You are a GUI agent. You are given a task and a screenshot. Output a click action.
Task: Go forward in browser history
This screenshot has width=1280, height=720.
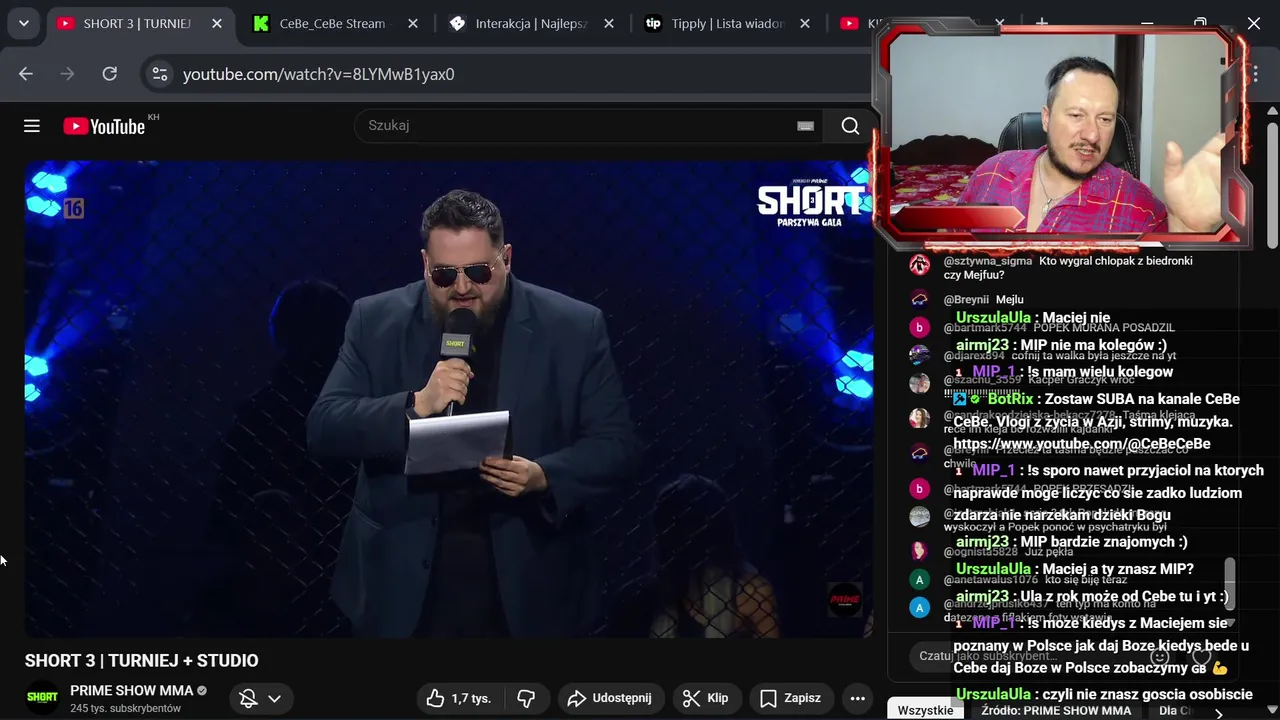68,74
